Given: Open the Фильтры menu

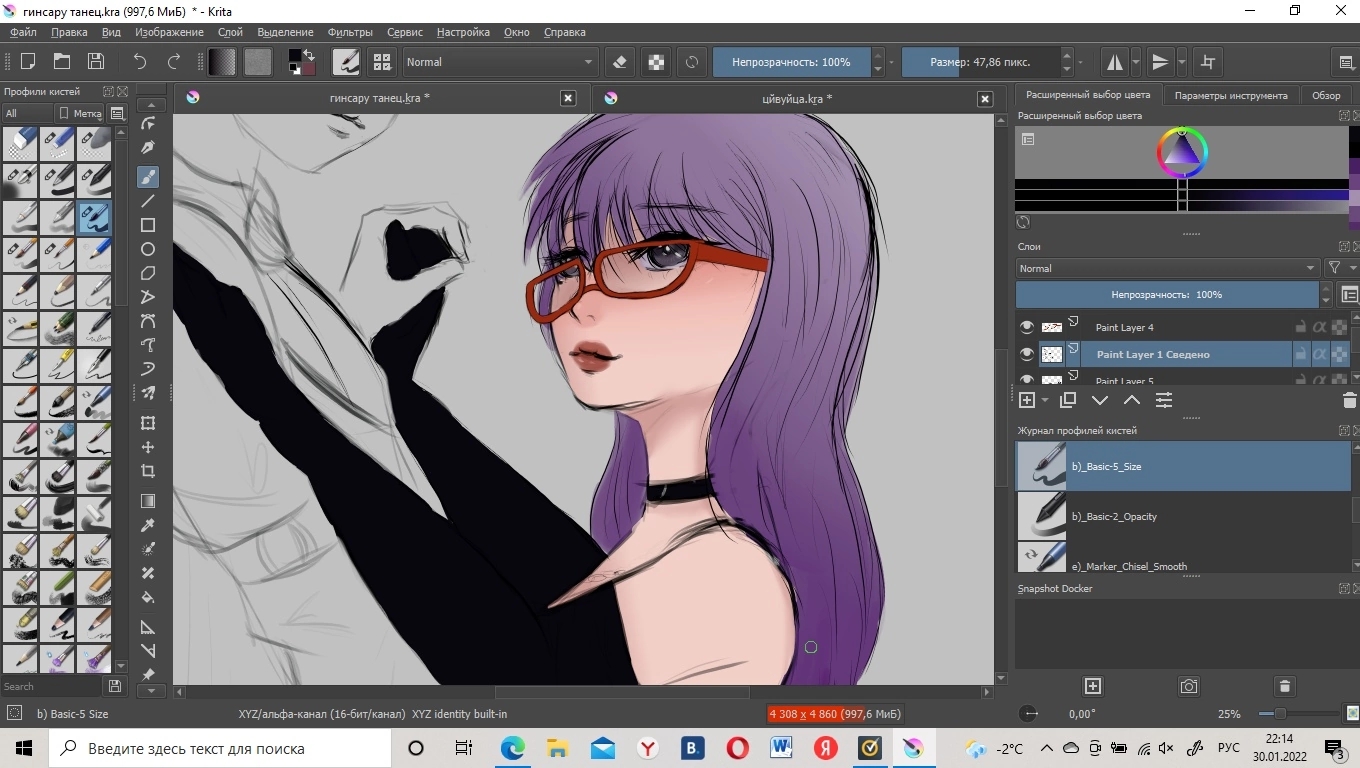Looking at the screenshot, I should tap(350, 32).
